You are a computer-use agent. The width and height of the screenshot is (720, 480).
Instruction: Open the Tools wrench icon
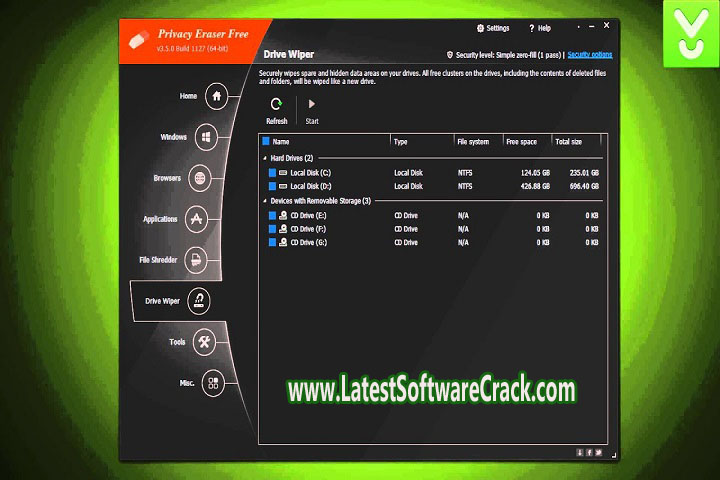pos(204,342)
